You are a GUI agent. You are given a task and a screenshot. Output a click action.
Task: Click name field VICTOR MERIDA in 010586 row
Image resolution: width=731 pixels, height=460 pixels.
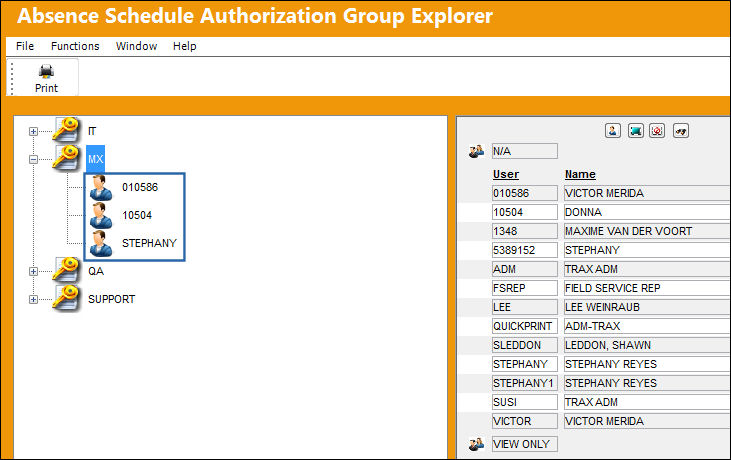coord(647,193)
